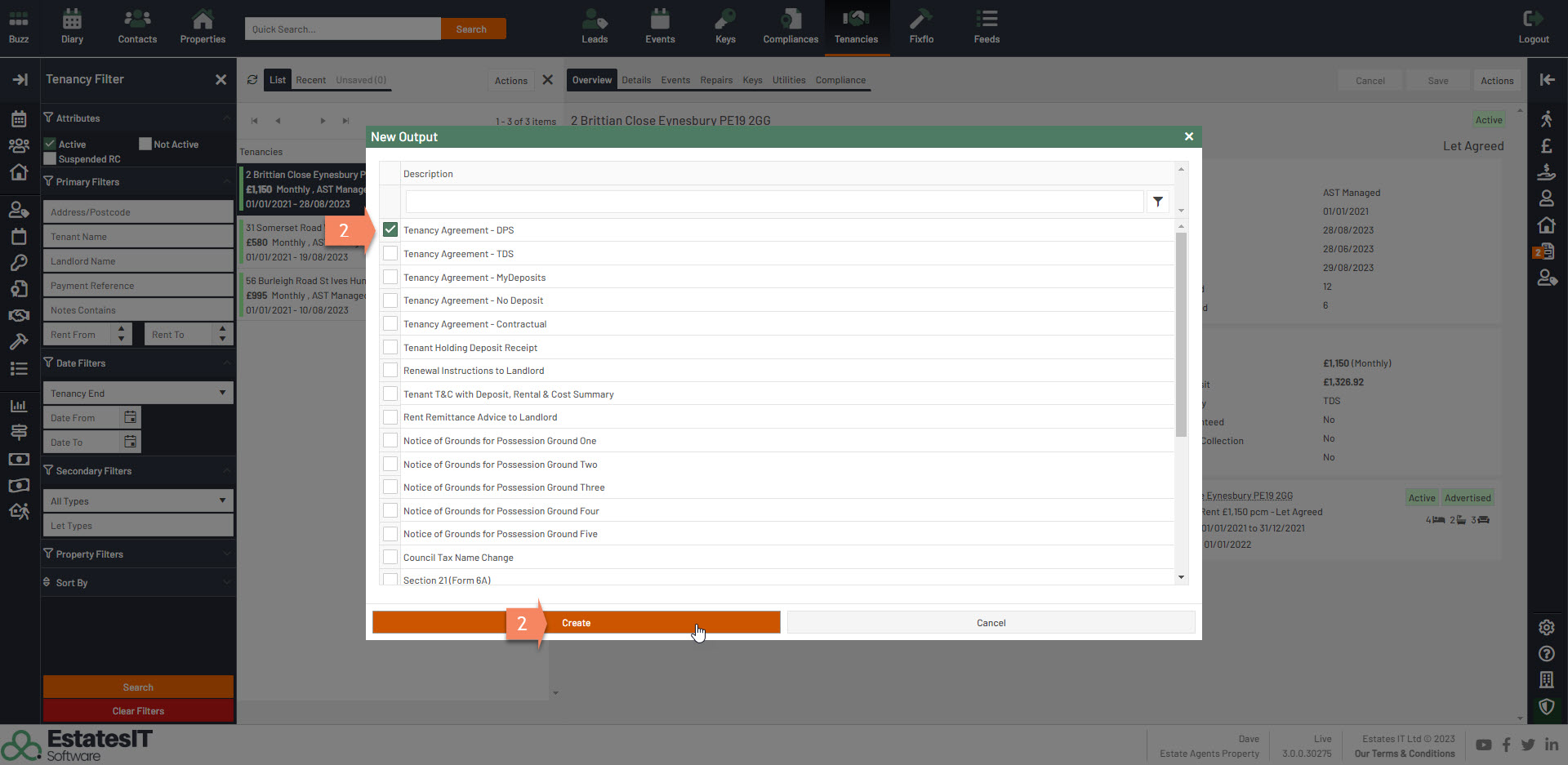Open the Recent tab in list panel
The image size is (1568, 765).
pos(310,80)
